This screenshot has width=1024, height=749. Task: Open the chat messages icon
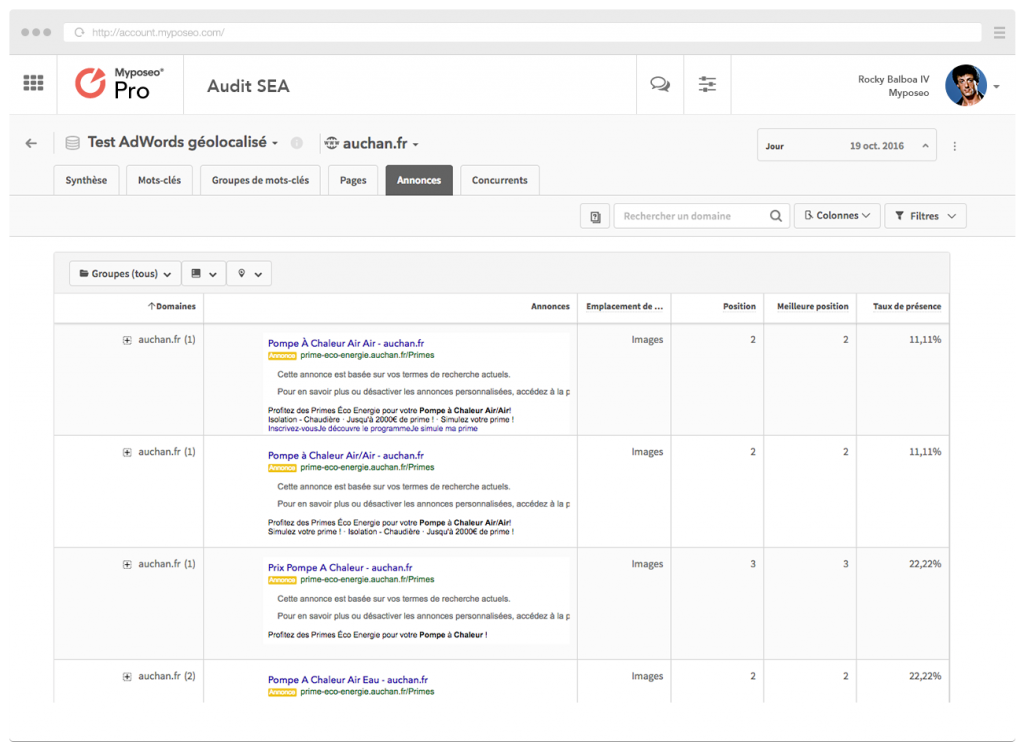(x=660, y=84)
